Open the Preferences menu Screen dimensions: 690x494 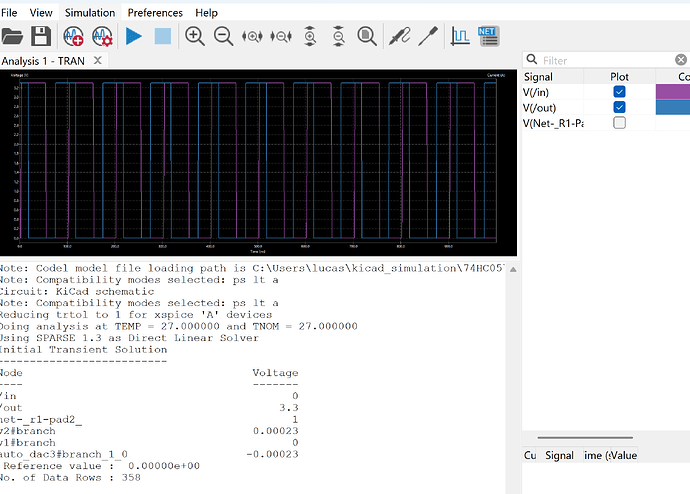(155, 13)
